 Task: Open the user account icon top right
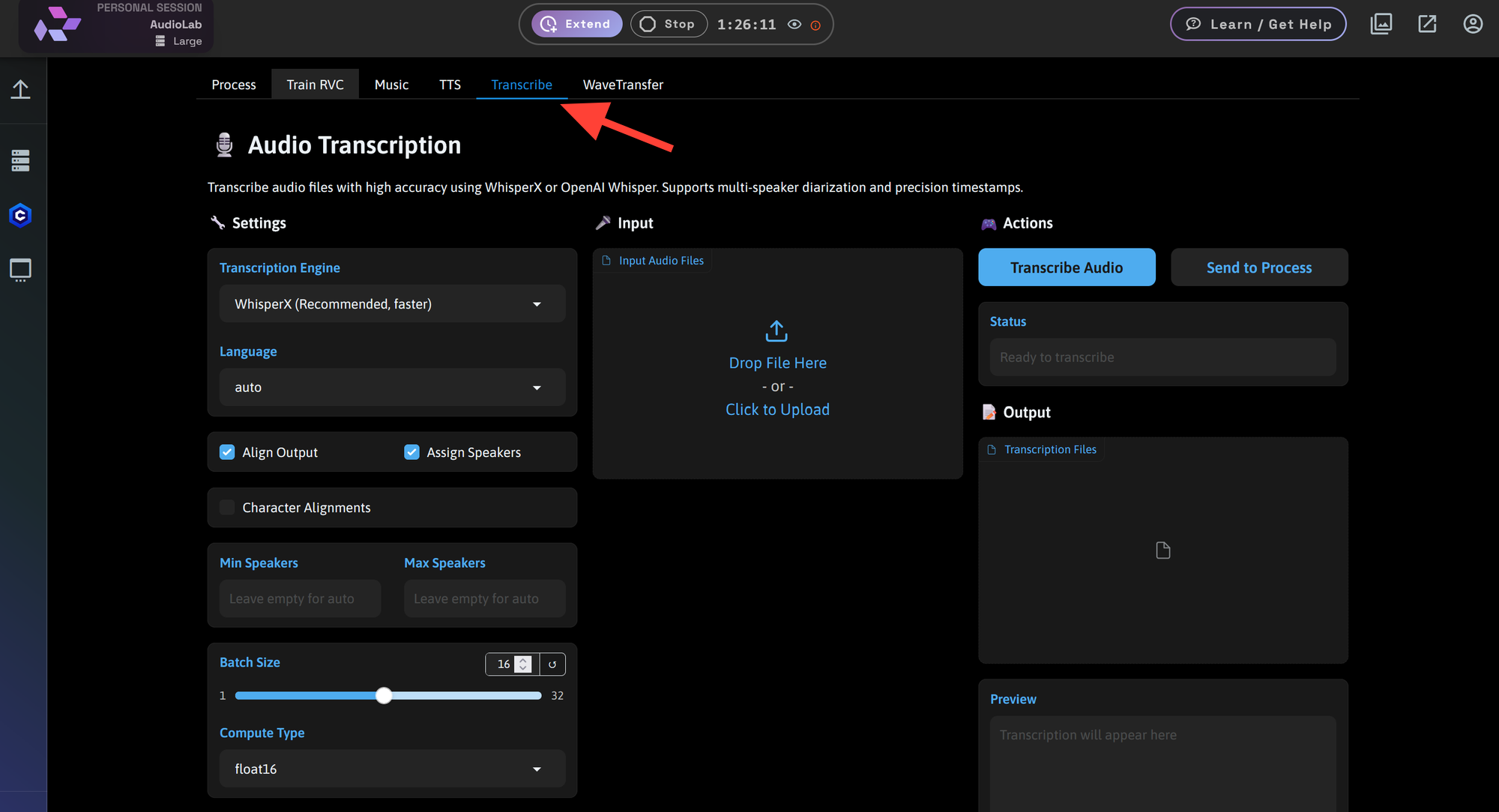point(1473,23)
